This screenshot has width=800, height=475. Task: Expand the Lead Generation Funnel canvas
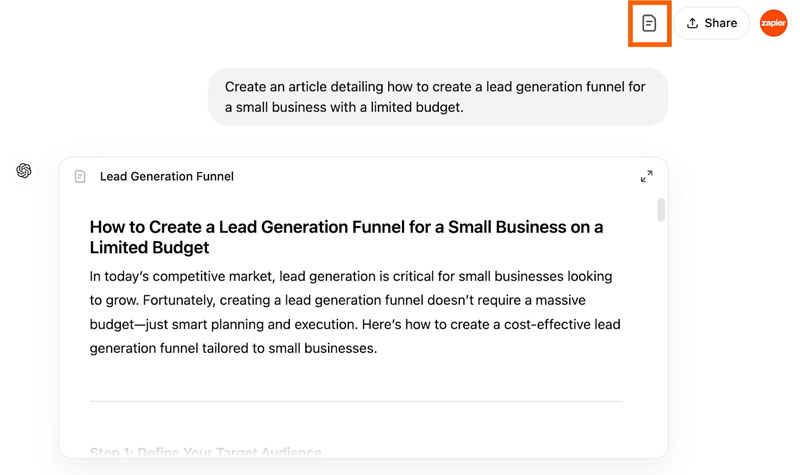(x=646, y=177)
